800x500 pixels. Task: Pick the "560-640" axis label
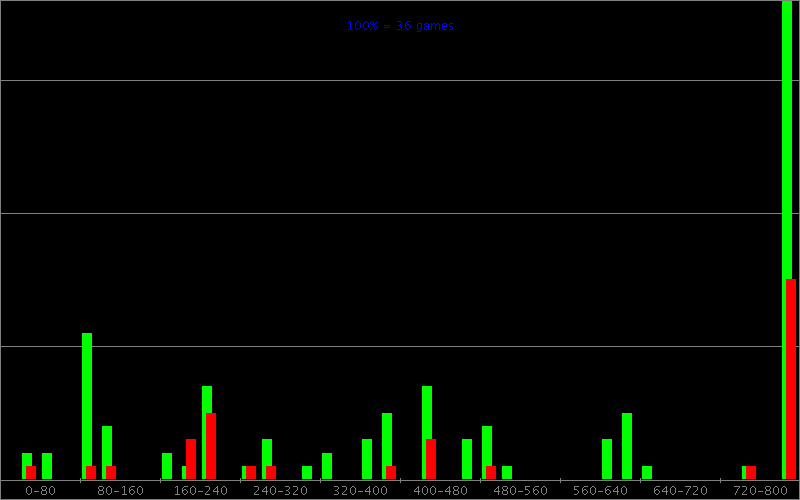coord(601,491)
